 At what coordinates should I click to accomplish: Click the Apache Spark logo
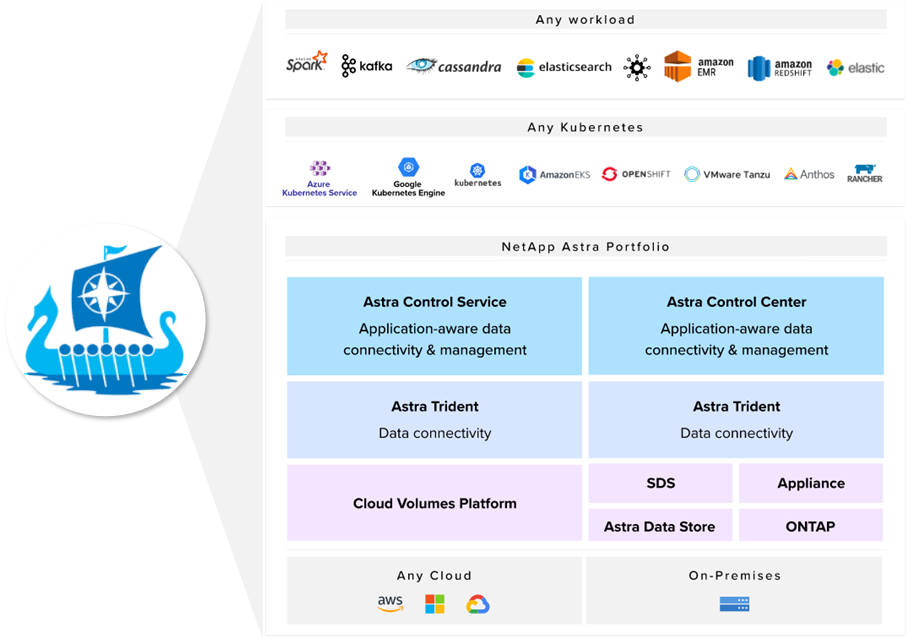point(307,61)
